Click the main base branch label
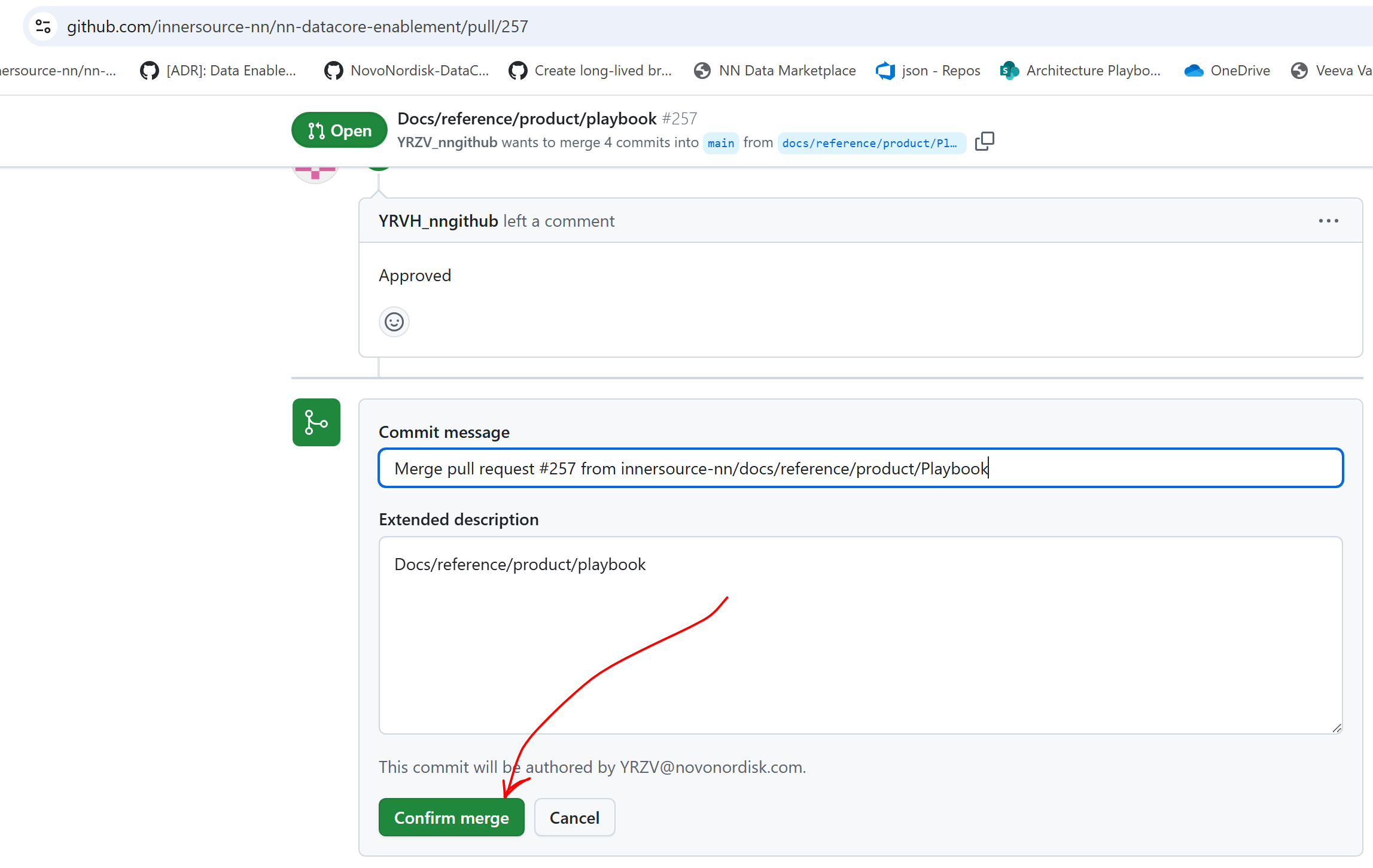The height and width of the screenshot is (868, 1373). click(x=721, y=143)
